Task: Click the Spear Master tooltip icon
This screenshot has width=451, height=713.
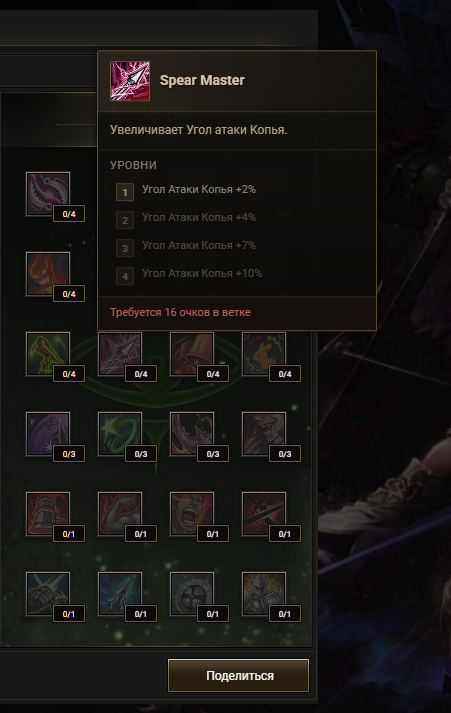Action: coord(130,81)
